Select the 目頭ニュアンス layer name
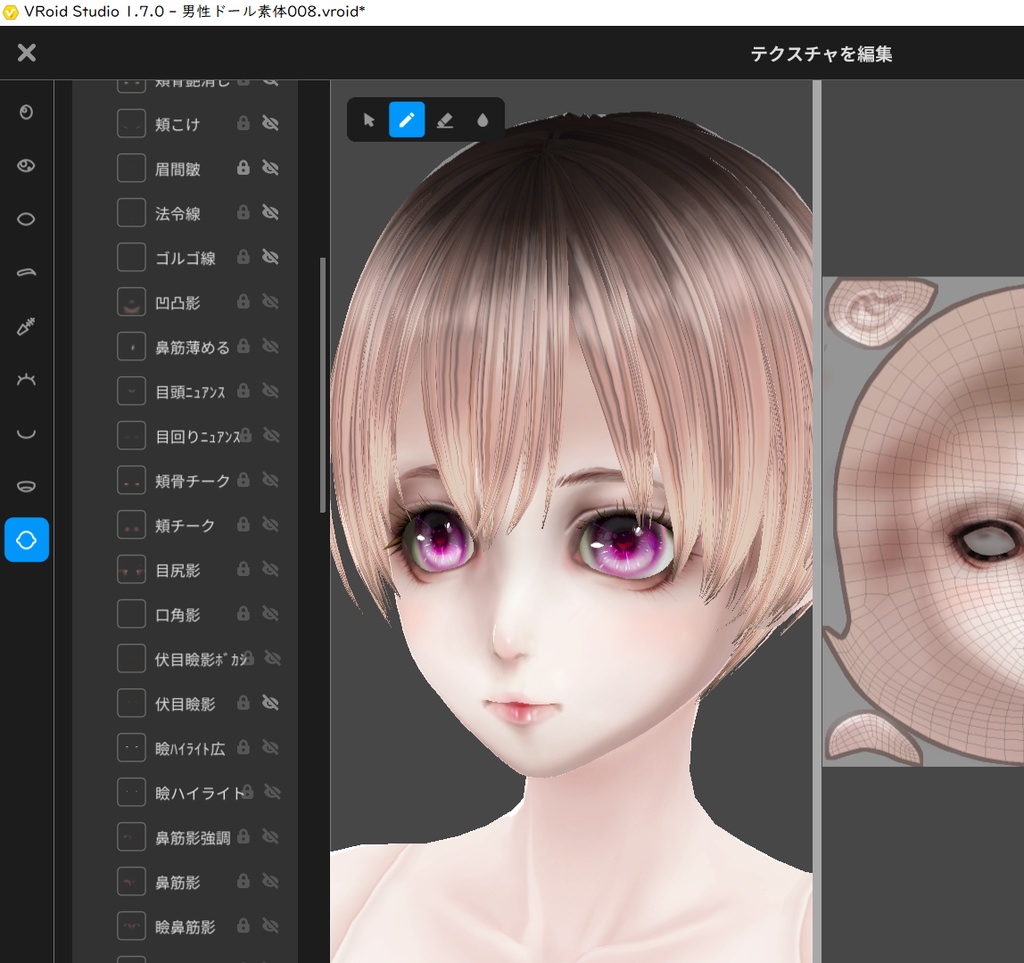 [190, 392]
